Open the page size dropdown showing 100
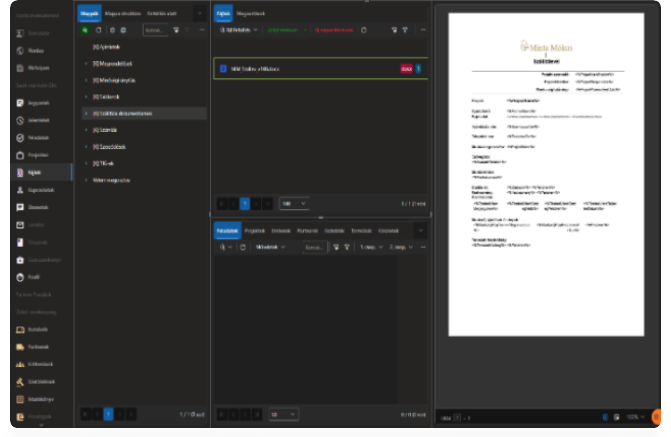The image size is (671, 437). click(x=294, y=203)
